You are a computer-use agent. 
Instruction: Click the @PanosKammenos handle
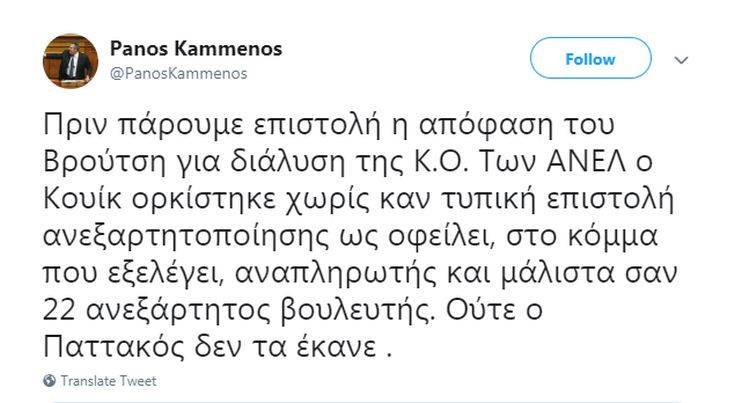click(x=178, y=73)
